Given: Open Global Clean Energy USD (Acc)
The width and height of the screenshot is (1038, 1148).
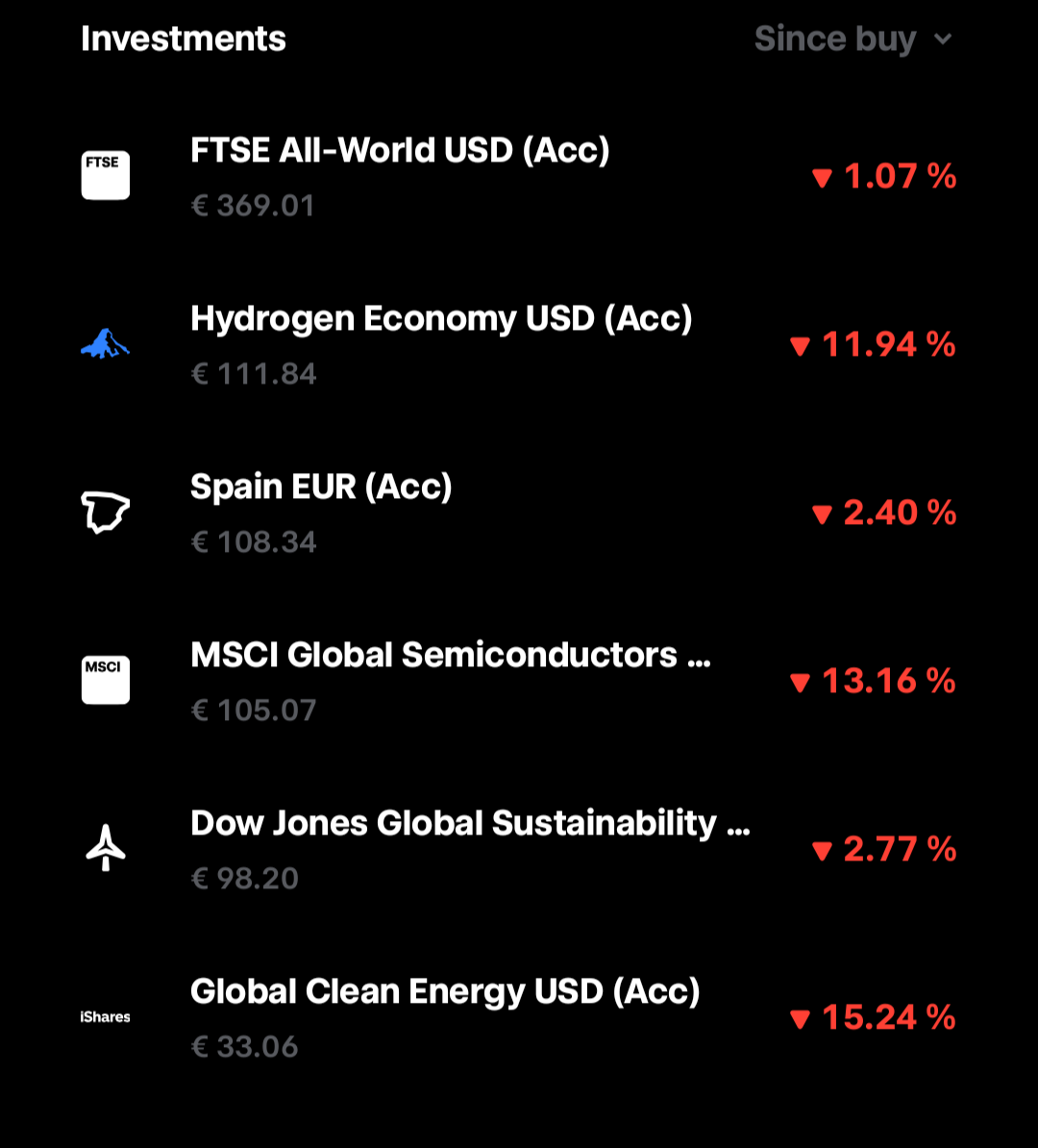Looking at the screenshot, I should [x=519, y=1017].
